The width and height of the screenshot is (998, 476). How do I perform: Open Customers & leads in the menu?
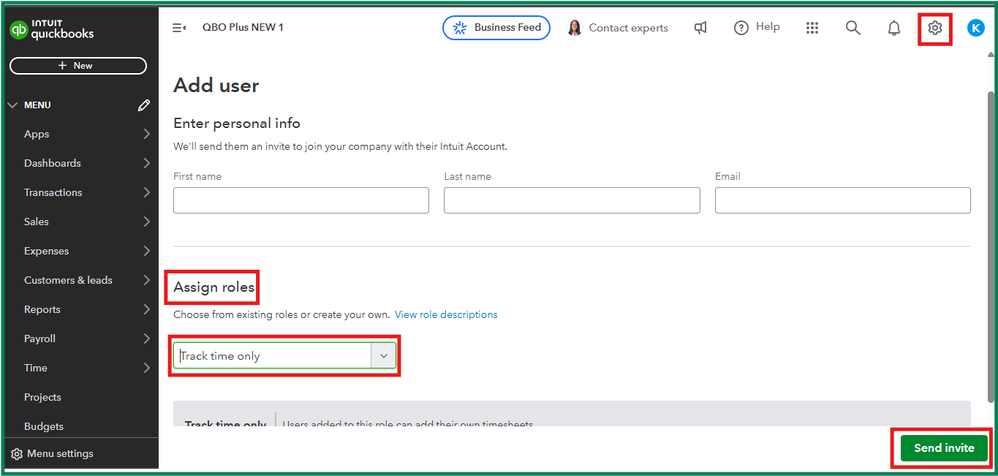click(x=68, y=281)
